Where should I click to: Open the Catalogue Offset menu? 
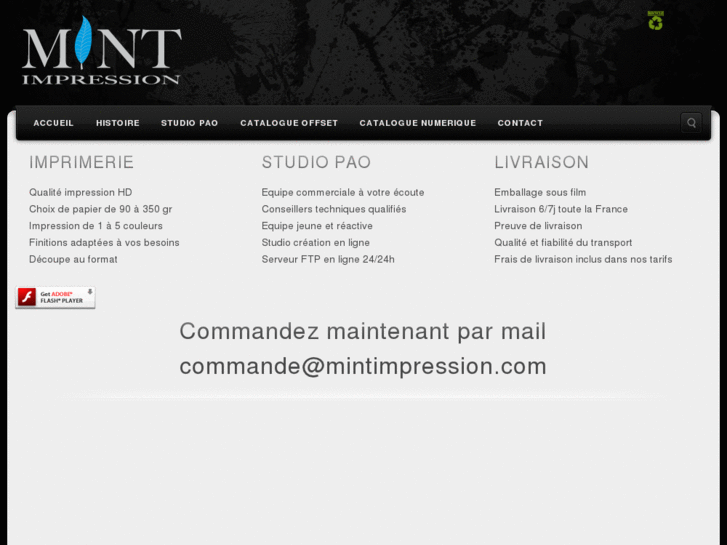pyautogui.click(x=289, y=123)
